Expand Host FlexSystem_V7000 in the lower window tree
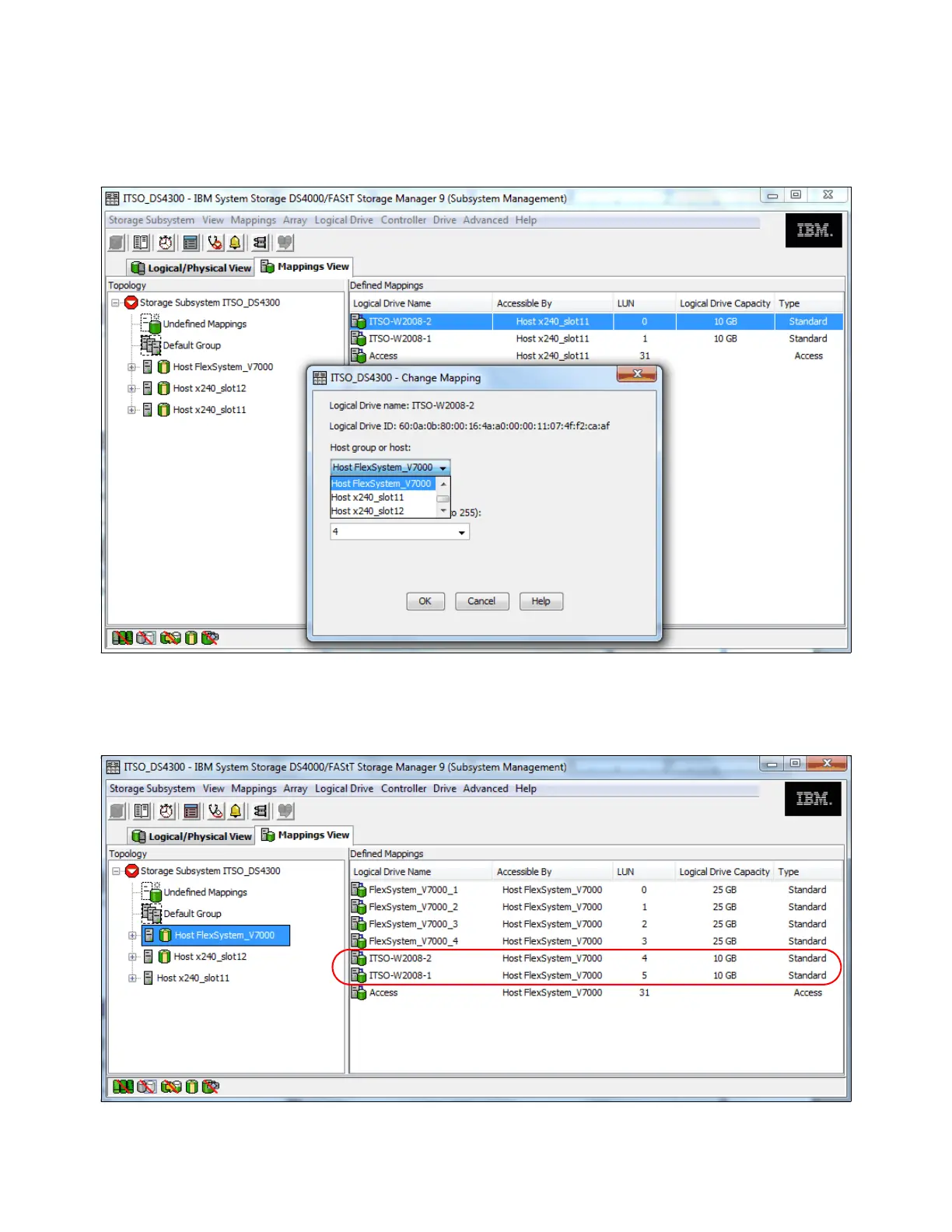 click(132, 936)
